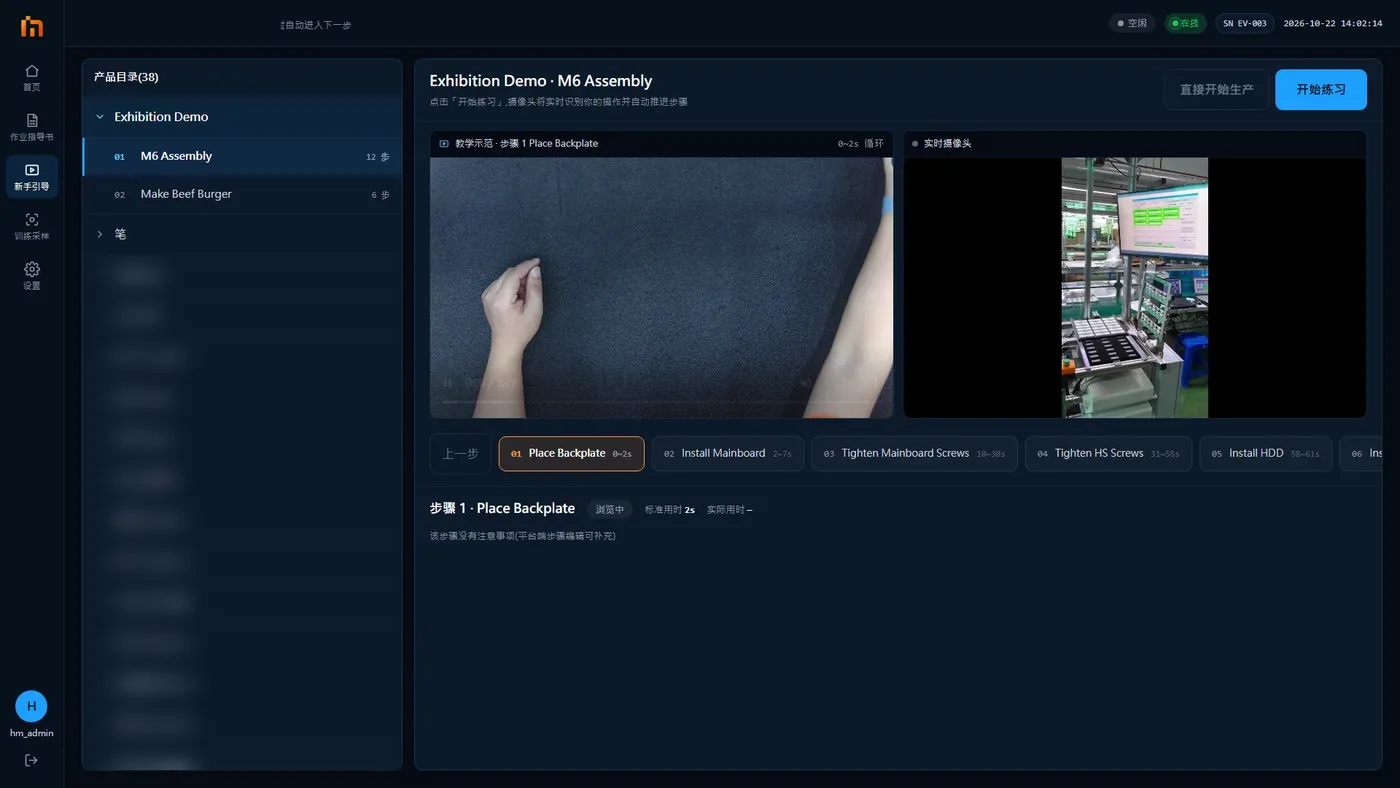
Task: Select step 01 Place Backplate
Action: 571,453
